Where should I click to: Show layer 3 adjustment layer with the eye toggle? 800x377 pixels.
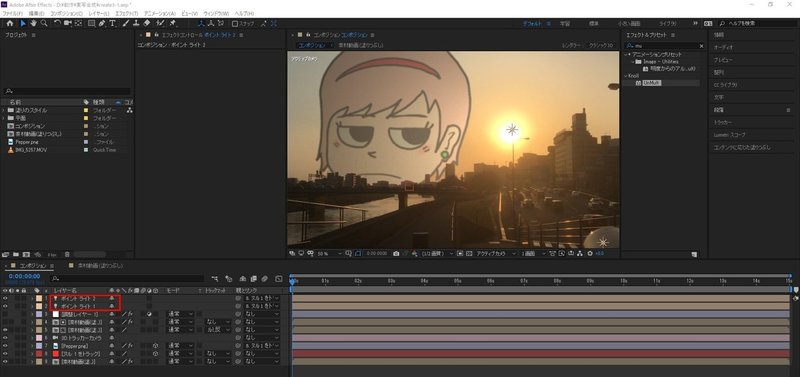point(5,314)
